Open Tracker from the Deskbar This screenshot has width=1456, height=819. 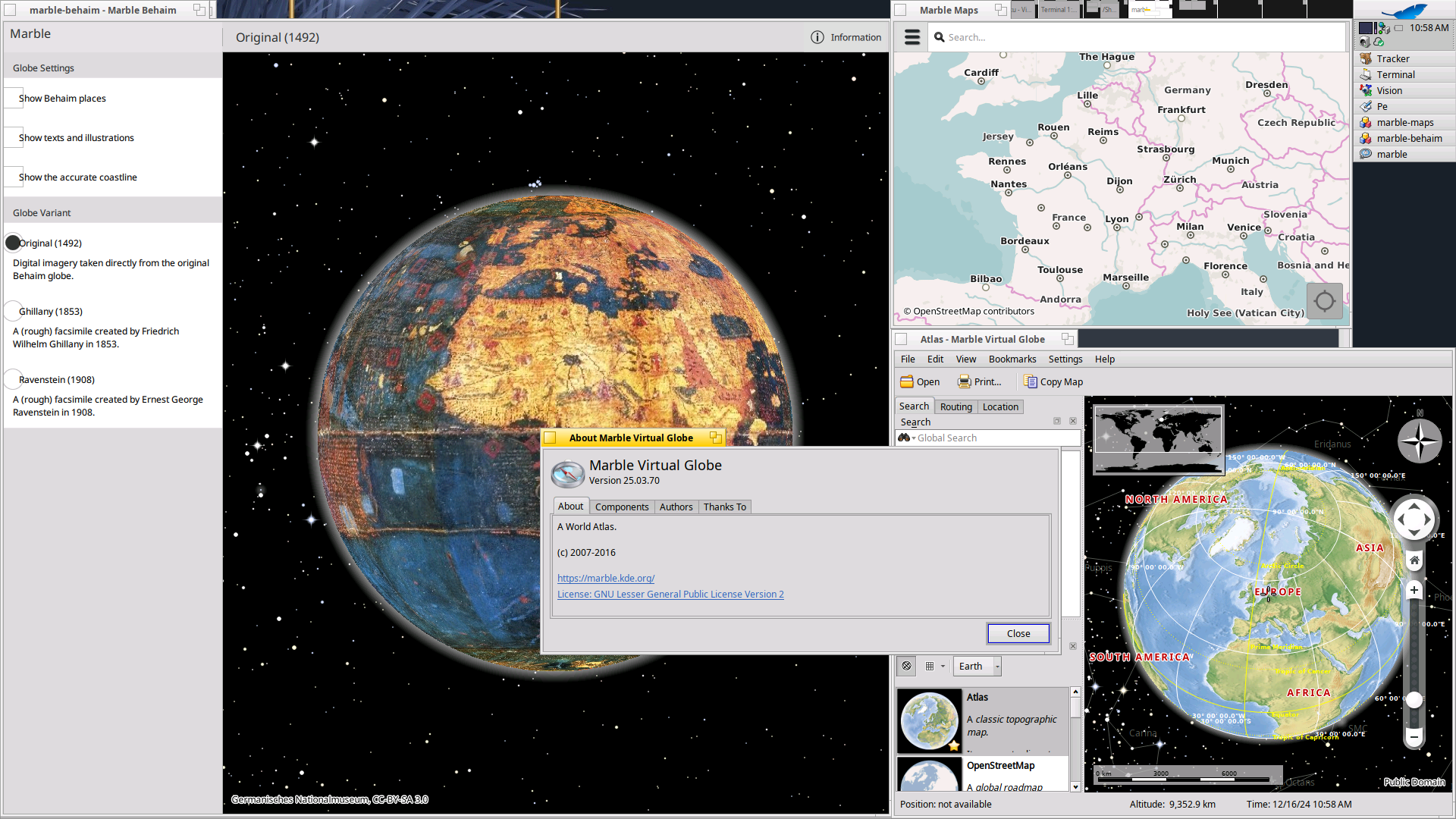1404,58
